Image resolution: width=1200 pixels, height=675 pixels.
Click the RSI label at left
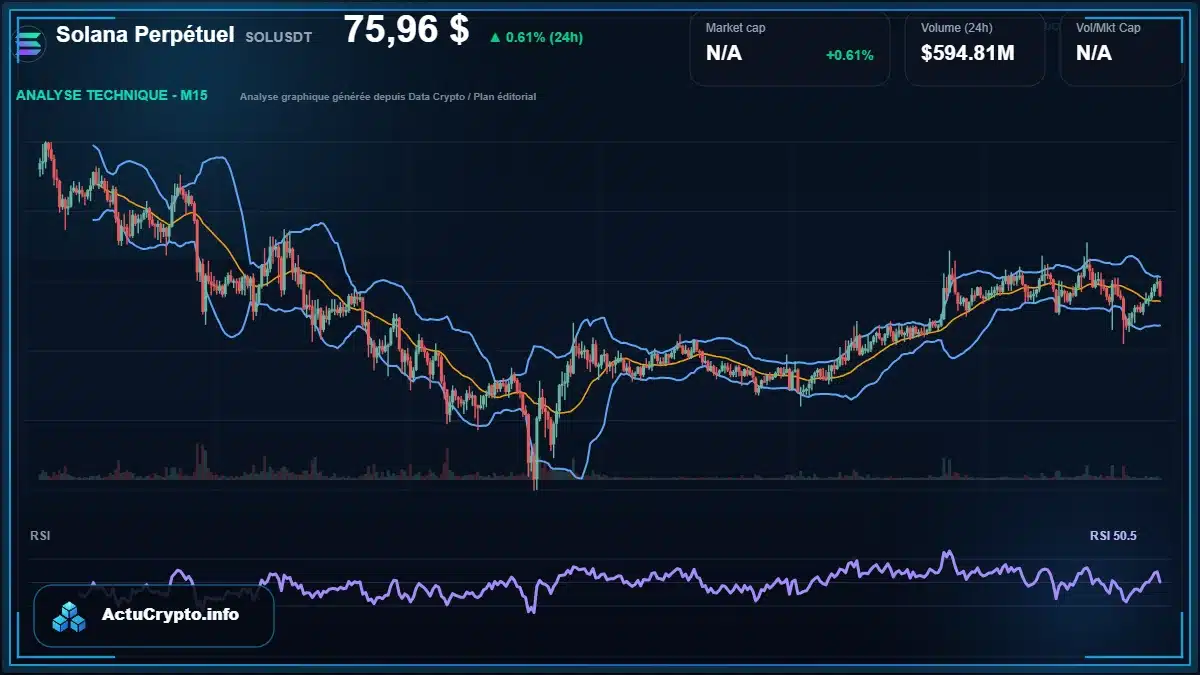[x=40, y=536]
